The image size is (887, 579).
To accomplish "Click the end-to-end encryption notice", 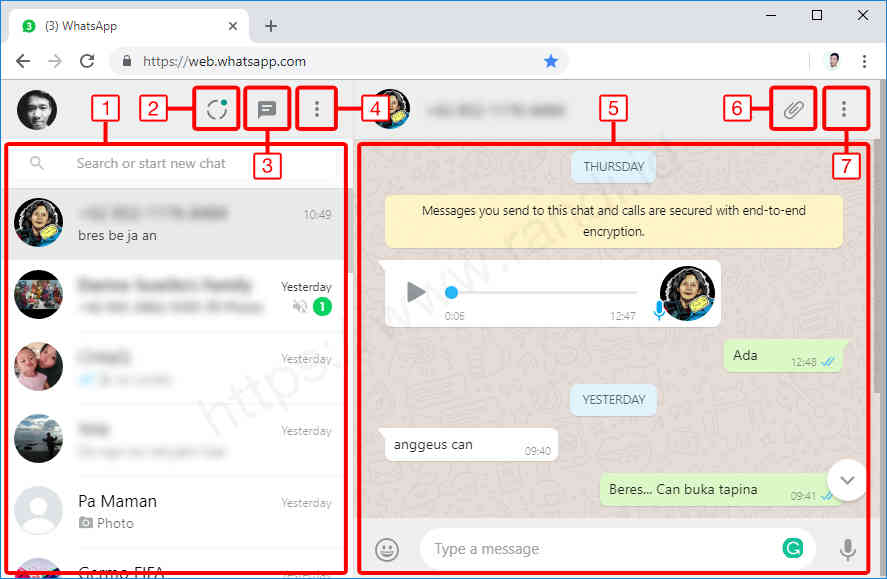I will 614,221.
